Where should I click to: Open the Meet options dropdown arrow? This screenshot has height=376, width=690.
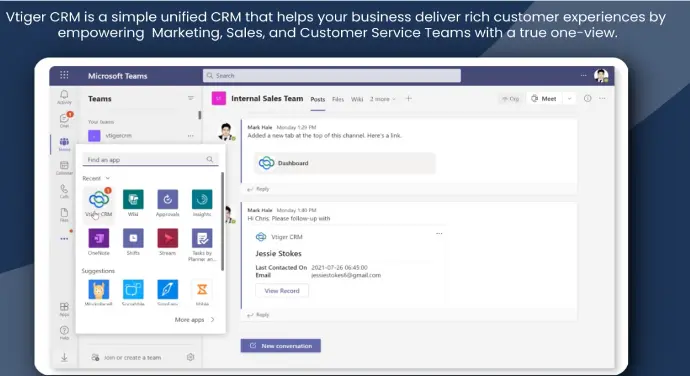569,99
